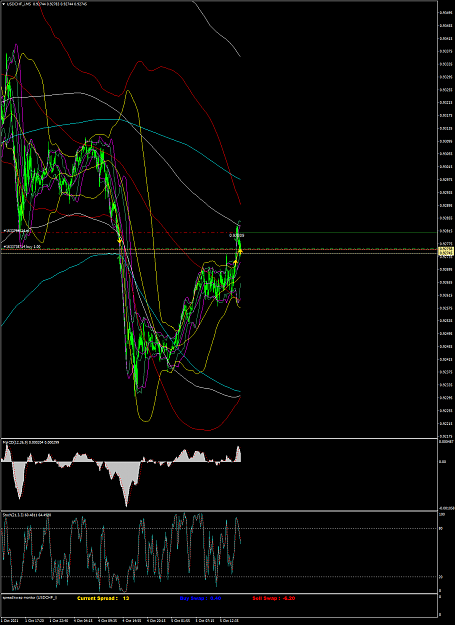Click the Stoch indicator label
Screen dimensions: 455x625
[27, 515]
